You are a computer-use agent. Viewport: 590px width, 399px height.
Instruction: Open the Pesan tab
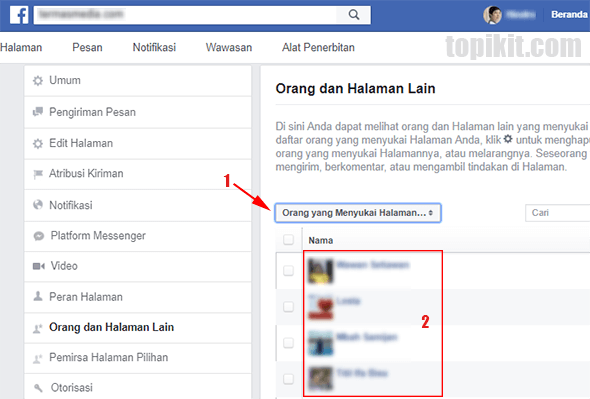pos(87,47)
